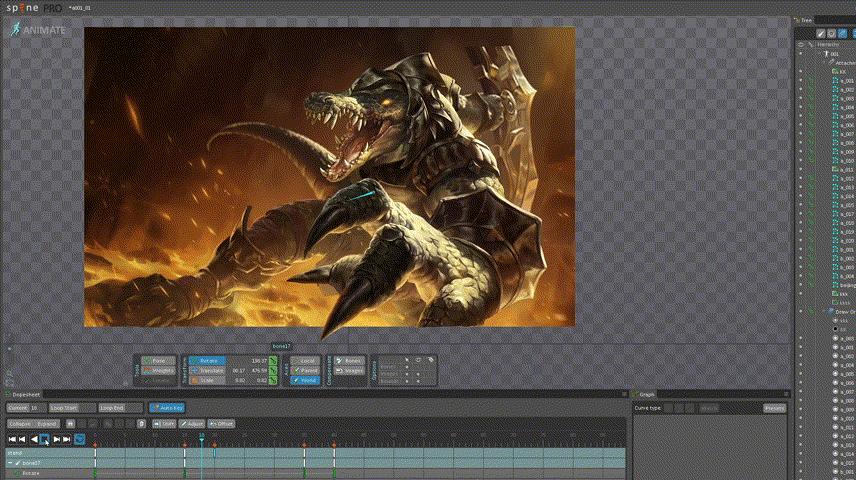Toggle the Auto Key button
Image resolution: width=856 pixels, height=480 pixels.
[166, 408]
